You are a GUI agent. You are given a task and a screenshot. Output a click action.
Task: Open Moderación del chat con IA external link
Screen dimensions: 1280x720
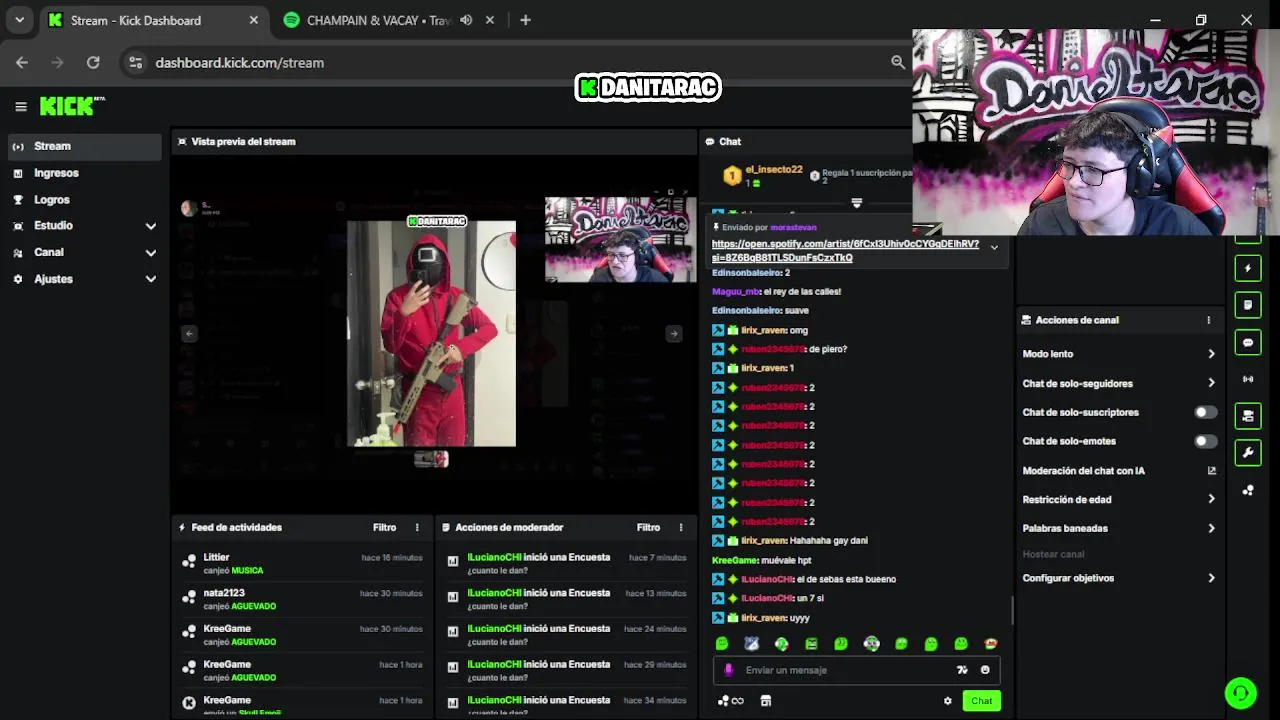point(1211,471)
